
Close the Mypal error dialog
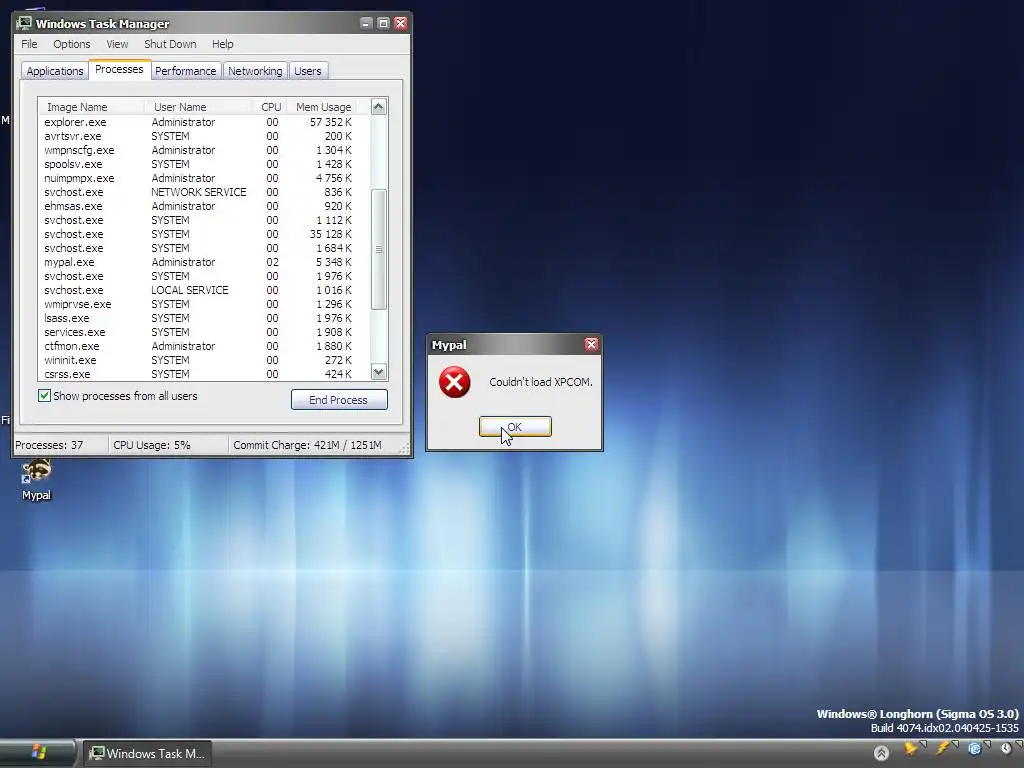click(591, 344)
